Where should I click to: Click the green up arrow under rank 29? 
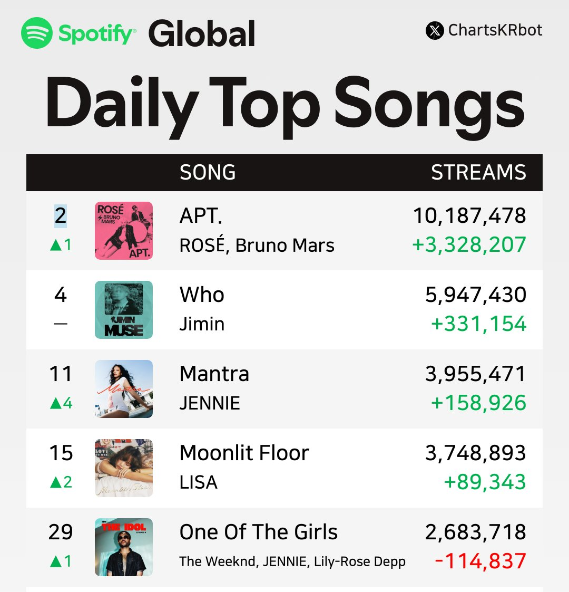[x=56, y=562]
